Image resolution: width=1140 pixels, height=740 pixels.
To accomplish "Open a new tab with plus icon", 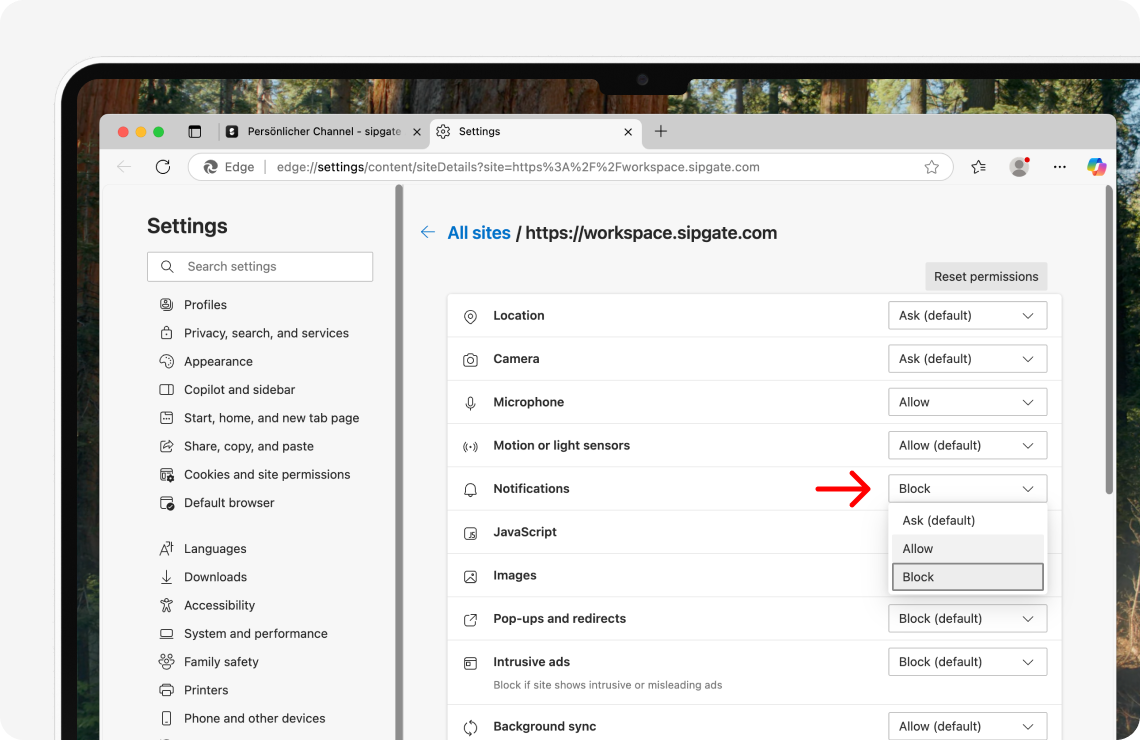I will (x=660, y=131).
